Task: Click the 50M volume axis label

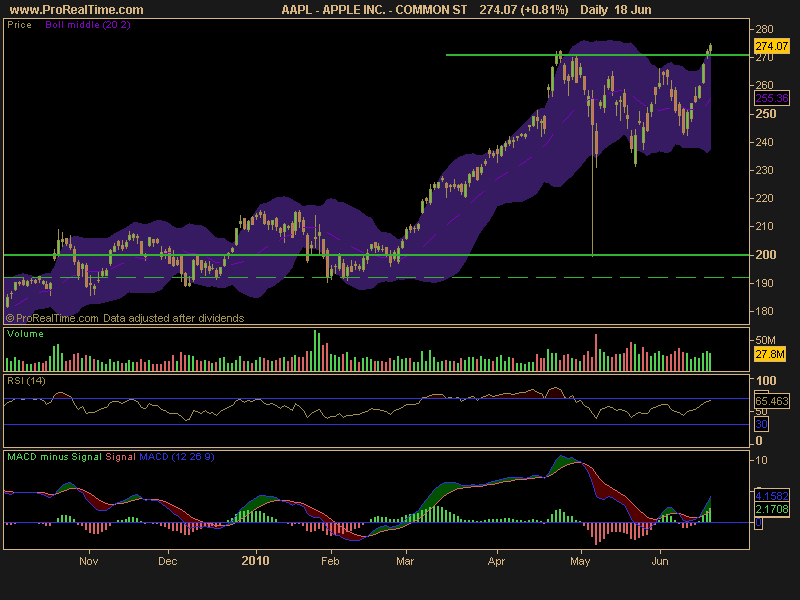Action: click(765, 340)
